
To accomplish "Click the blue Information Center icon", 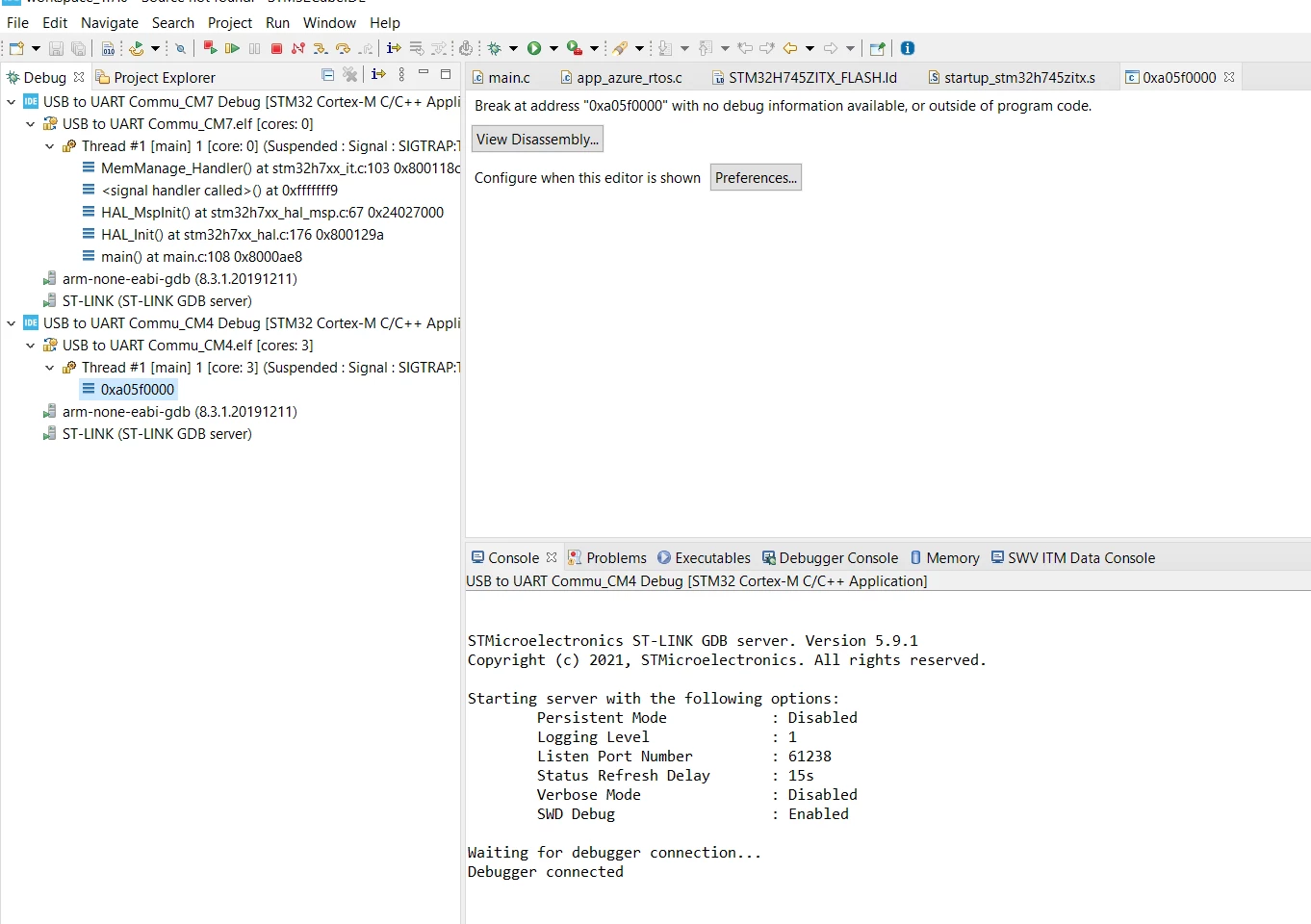I will [x=908, y=48].
